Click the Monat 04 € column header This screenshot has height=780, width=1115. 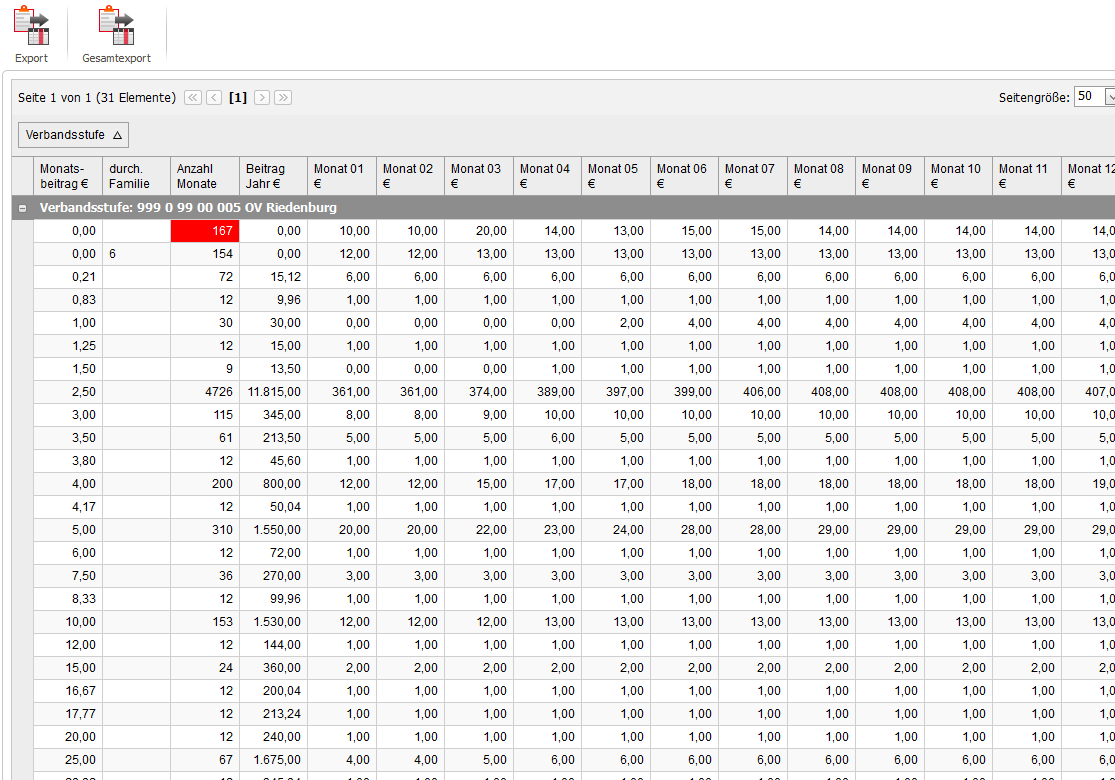pos(548,176)
